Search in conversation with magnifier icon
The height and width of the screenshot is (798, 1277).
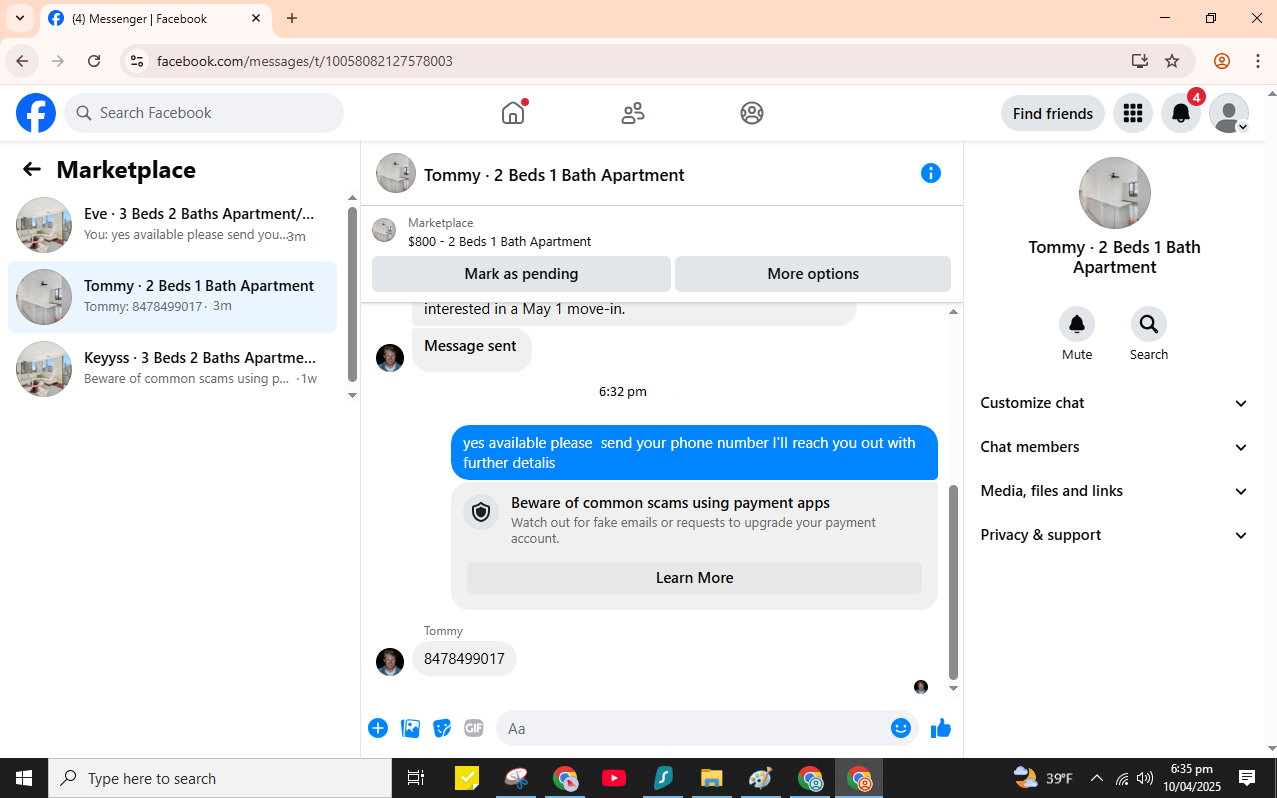coord(1149,324)
